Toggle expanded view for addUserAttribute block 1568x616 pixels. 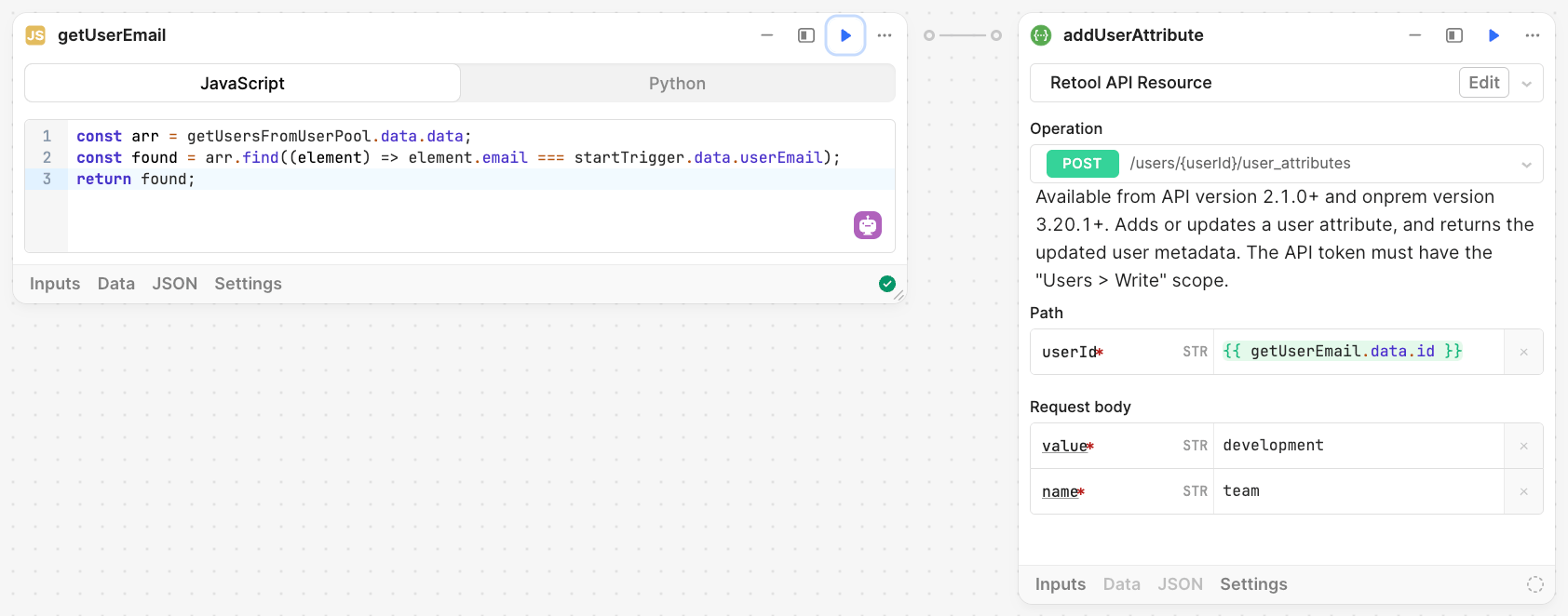click(x=1454, y=35)
